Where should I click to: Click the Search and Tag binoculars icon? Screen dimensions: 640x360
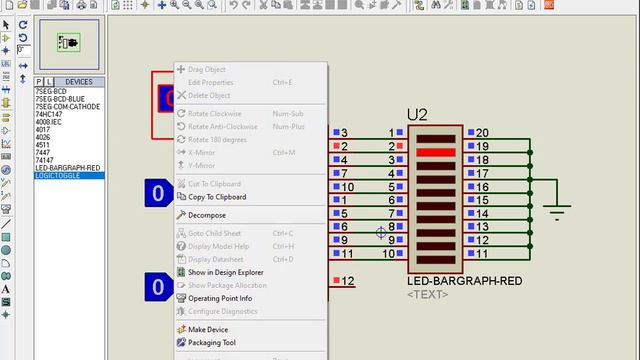click(x=436, y=5)
